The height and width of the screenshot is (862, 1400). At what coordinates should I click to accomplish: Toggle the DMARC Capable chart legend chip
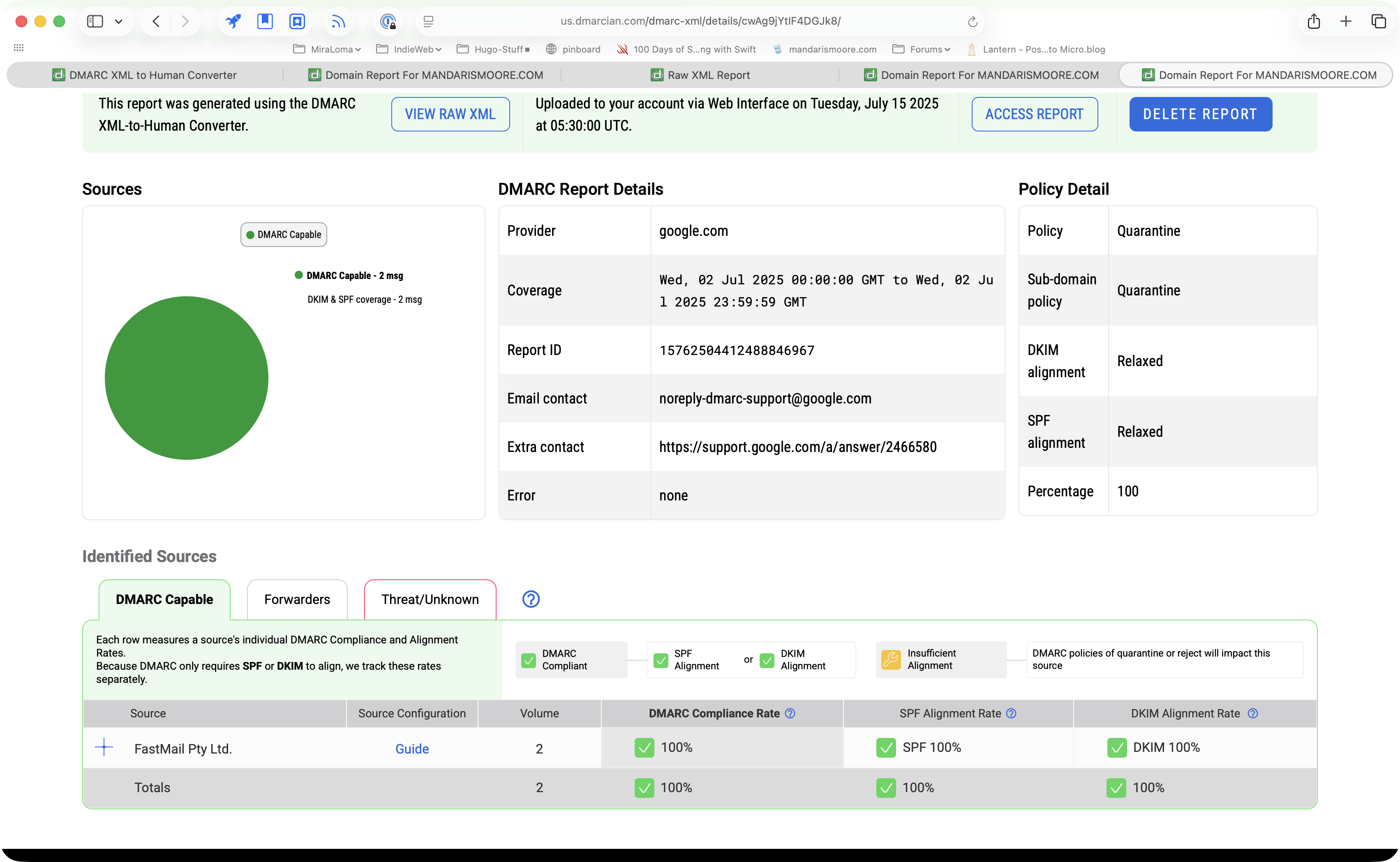pyautogui.click(x=284, y=235)
